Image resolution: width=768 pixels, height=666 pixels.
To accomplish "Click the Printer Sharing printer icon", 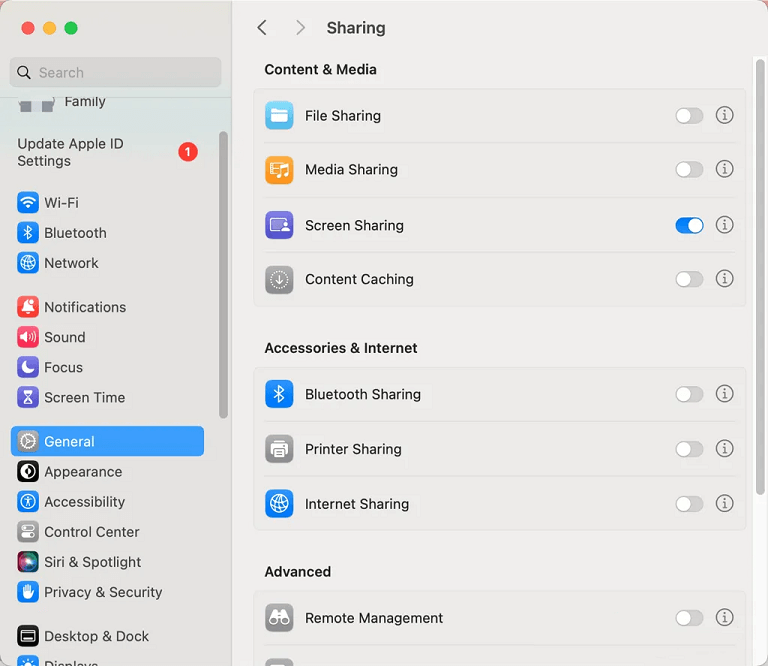I will (279, 449).
